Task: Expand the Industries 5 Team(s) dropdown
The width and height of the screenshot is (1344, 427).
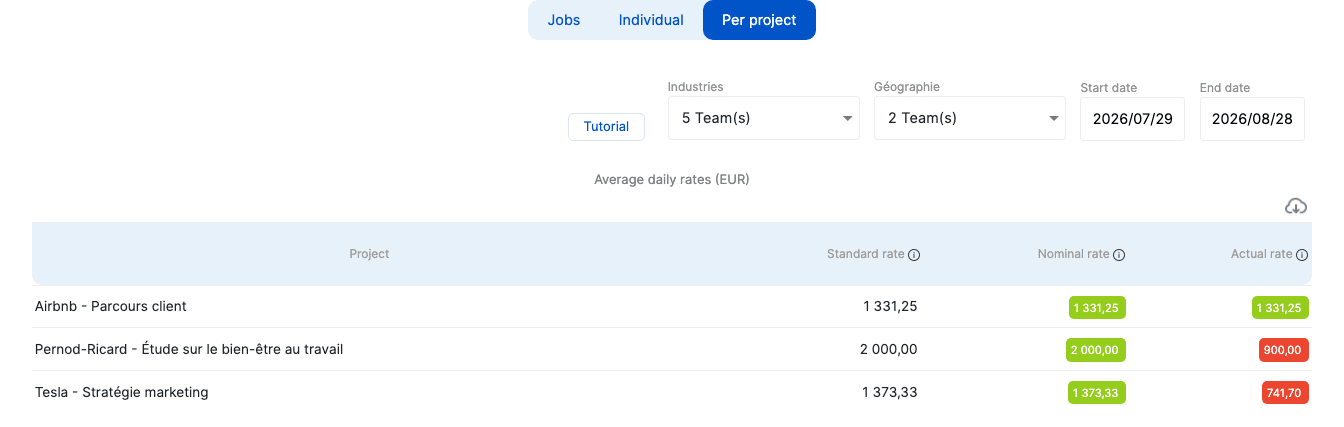Action: [764, 118]
